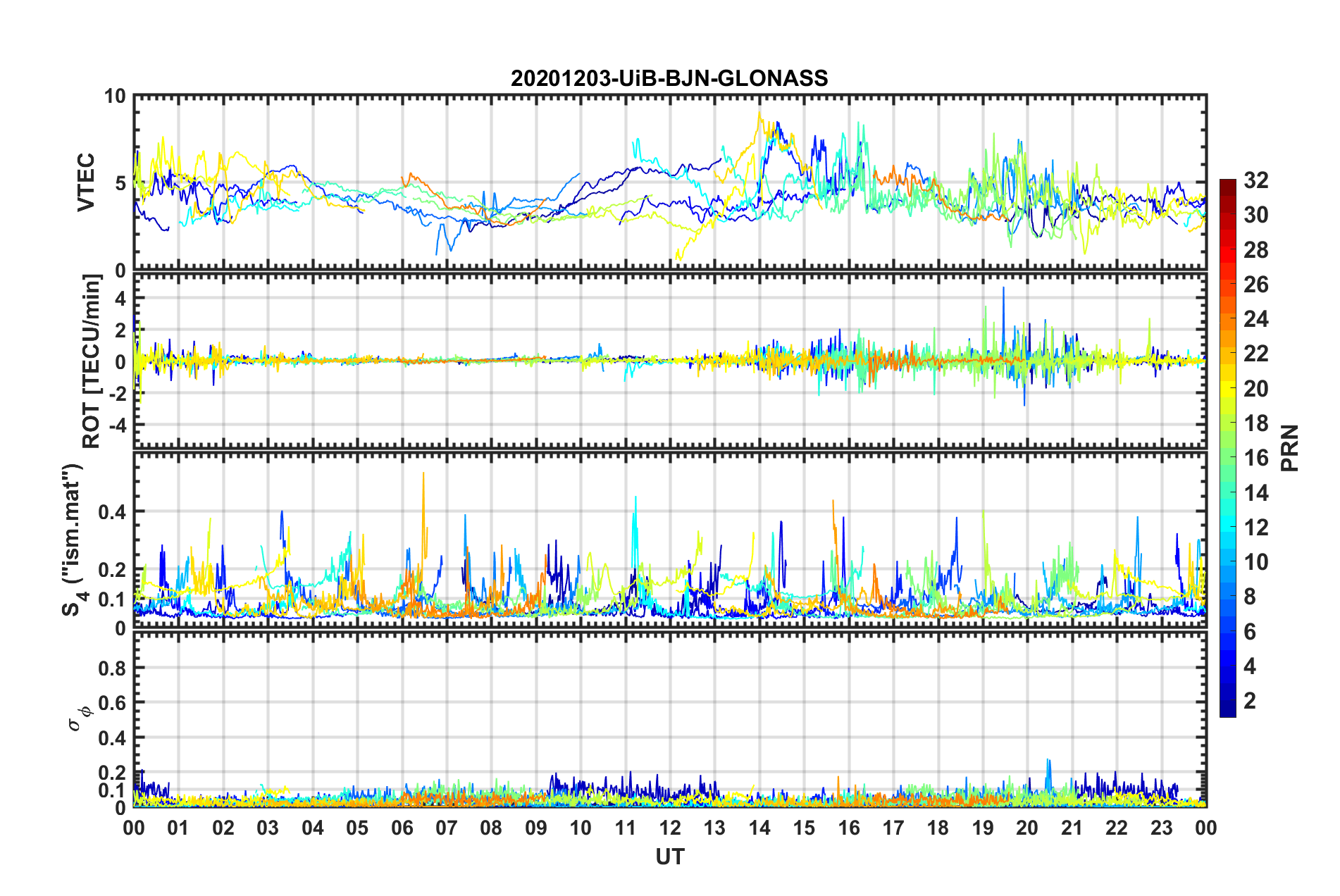The height and width of the screenshot is (896, 1340).
Task: Click S4 axis tick label 0.4
Action: click(113, 511)
